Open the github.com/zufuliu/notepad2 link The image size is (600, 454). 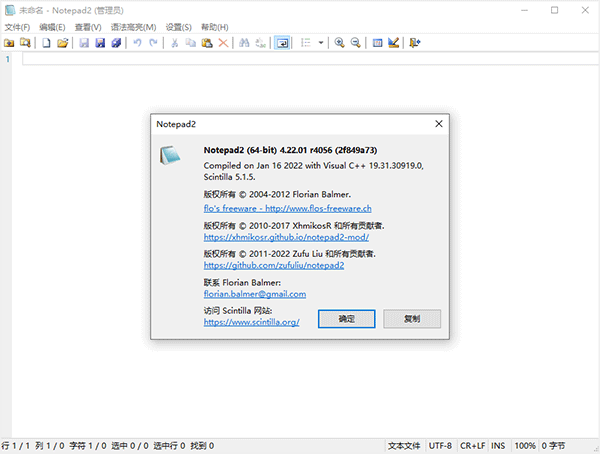[274, 266]
